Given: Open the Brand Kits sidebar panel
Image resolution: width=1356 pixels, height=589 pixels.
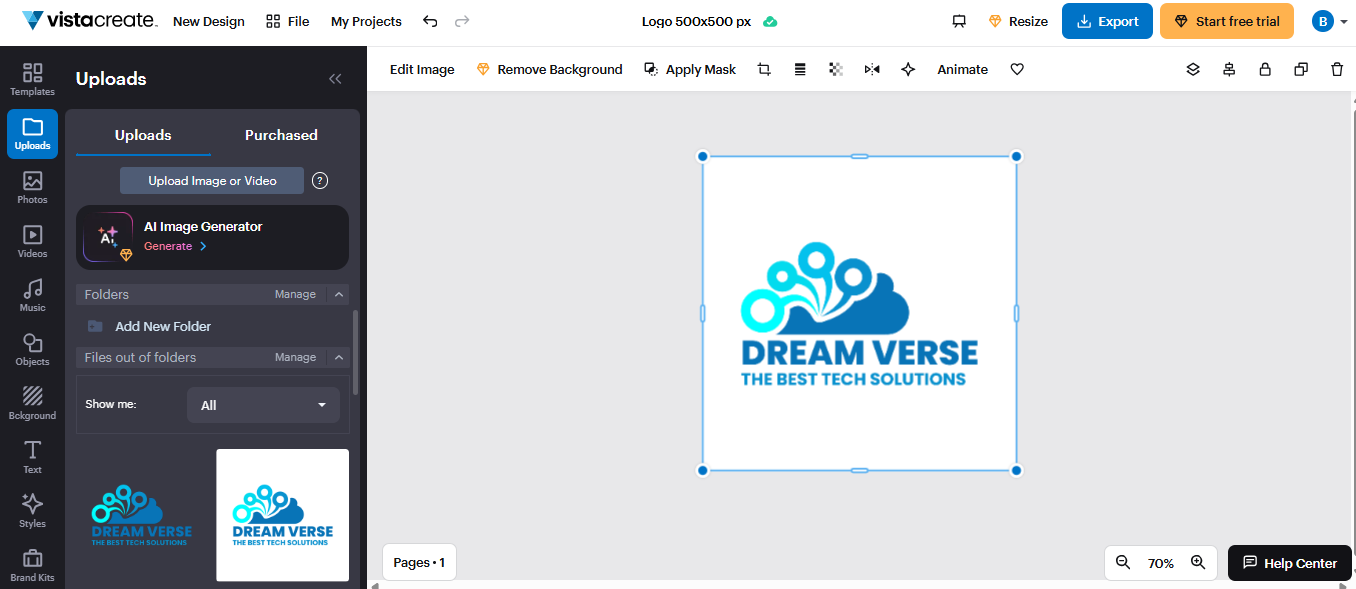Looking at the screenshot, I should [32, 566].
